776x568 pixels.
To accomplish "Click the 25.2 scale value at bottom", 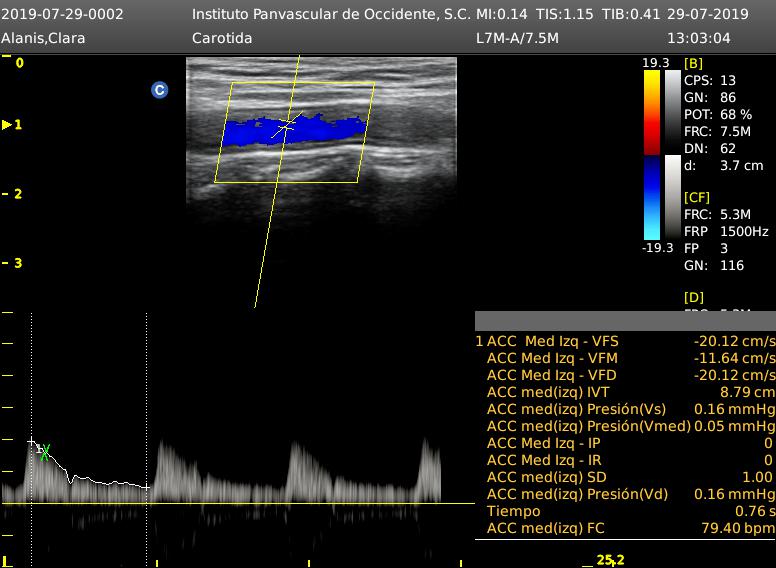I will (610, 560).
